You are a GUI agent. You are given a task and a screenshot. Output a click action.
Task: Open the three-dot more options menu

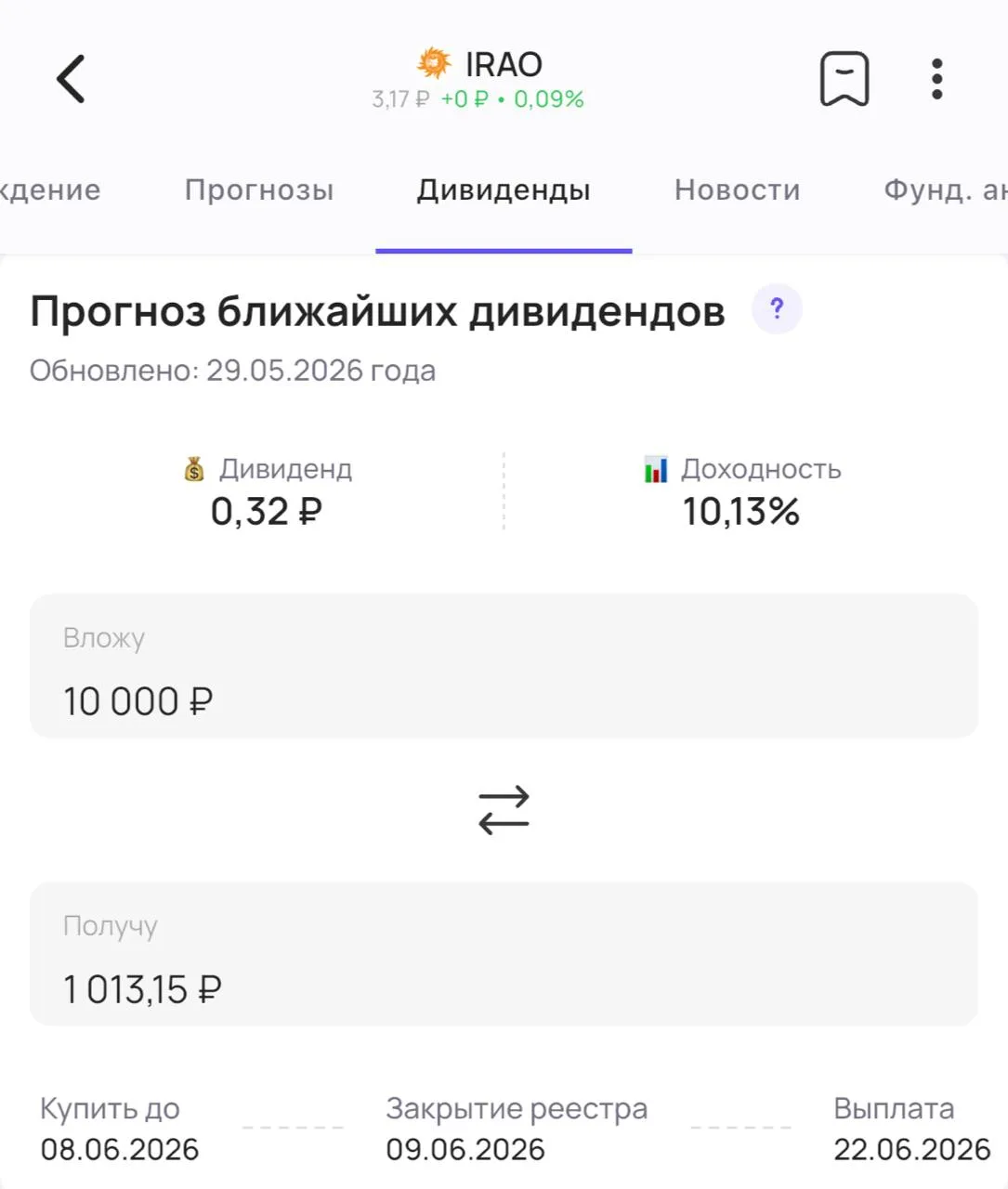pyautogui.click(x=937, y=79)
